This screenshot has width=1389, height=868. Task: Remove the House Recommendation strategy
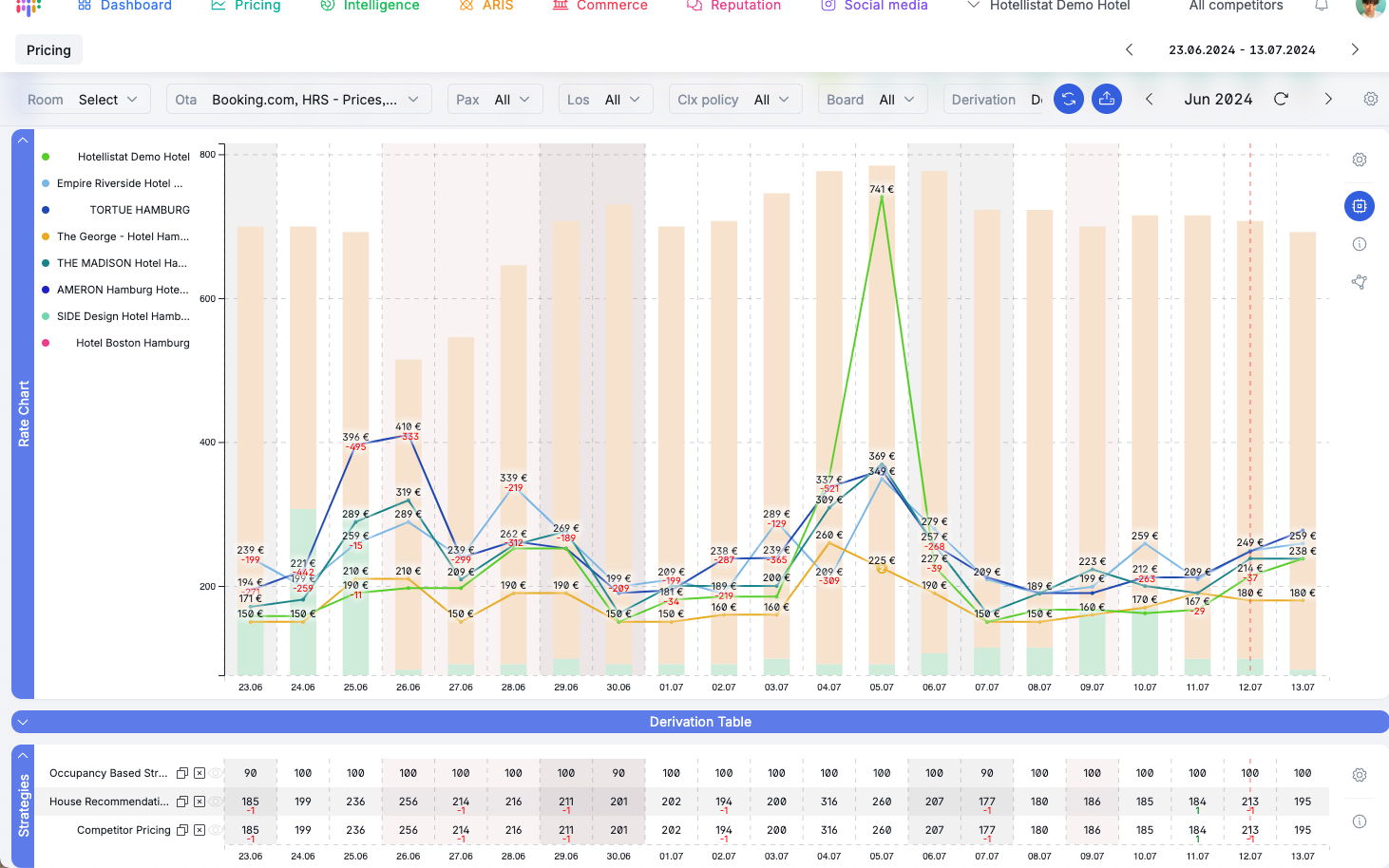click(x=200, y=802)
